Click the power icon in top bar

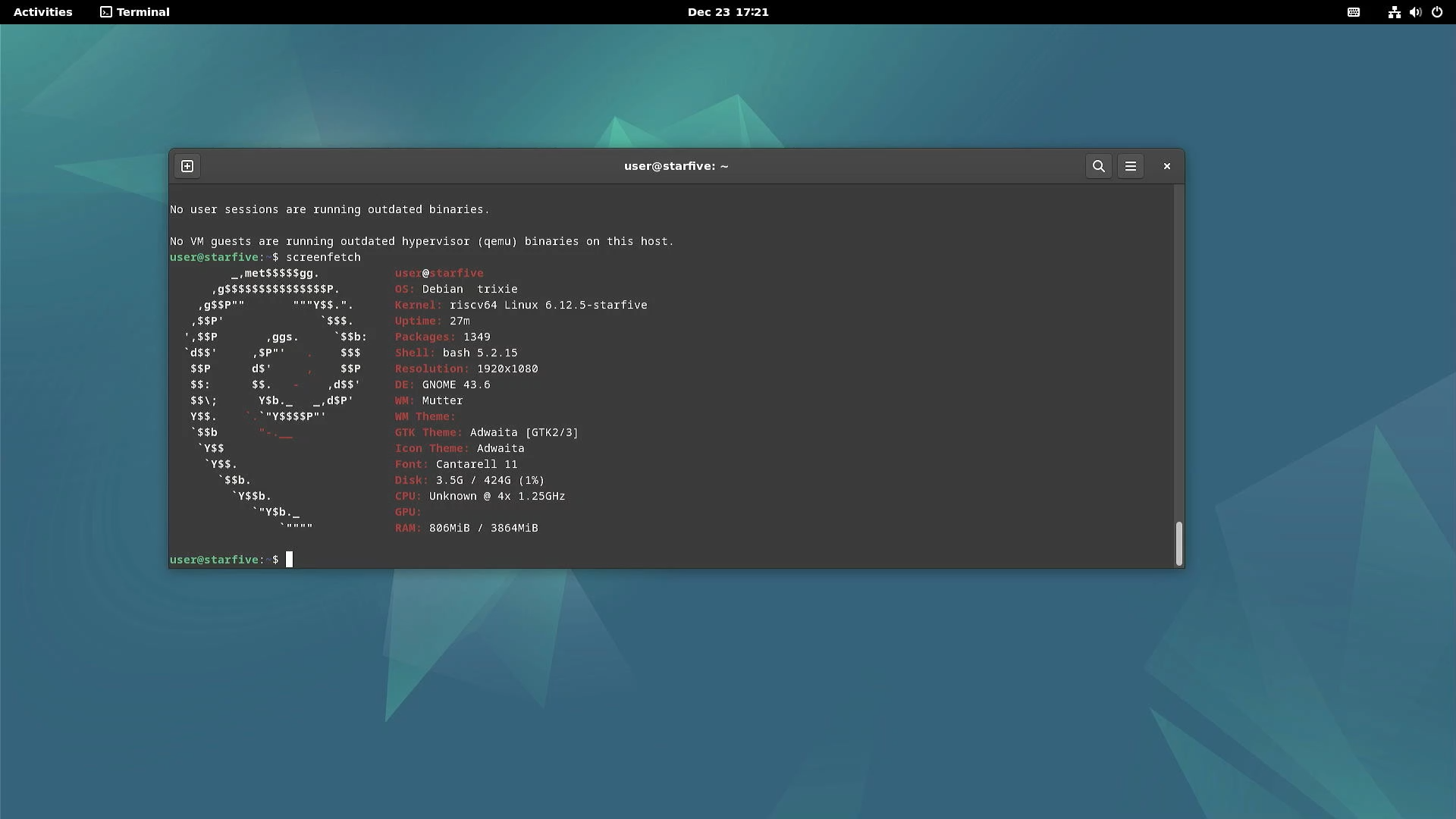click(1437, 12)
